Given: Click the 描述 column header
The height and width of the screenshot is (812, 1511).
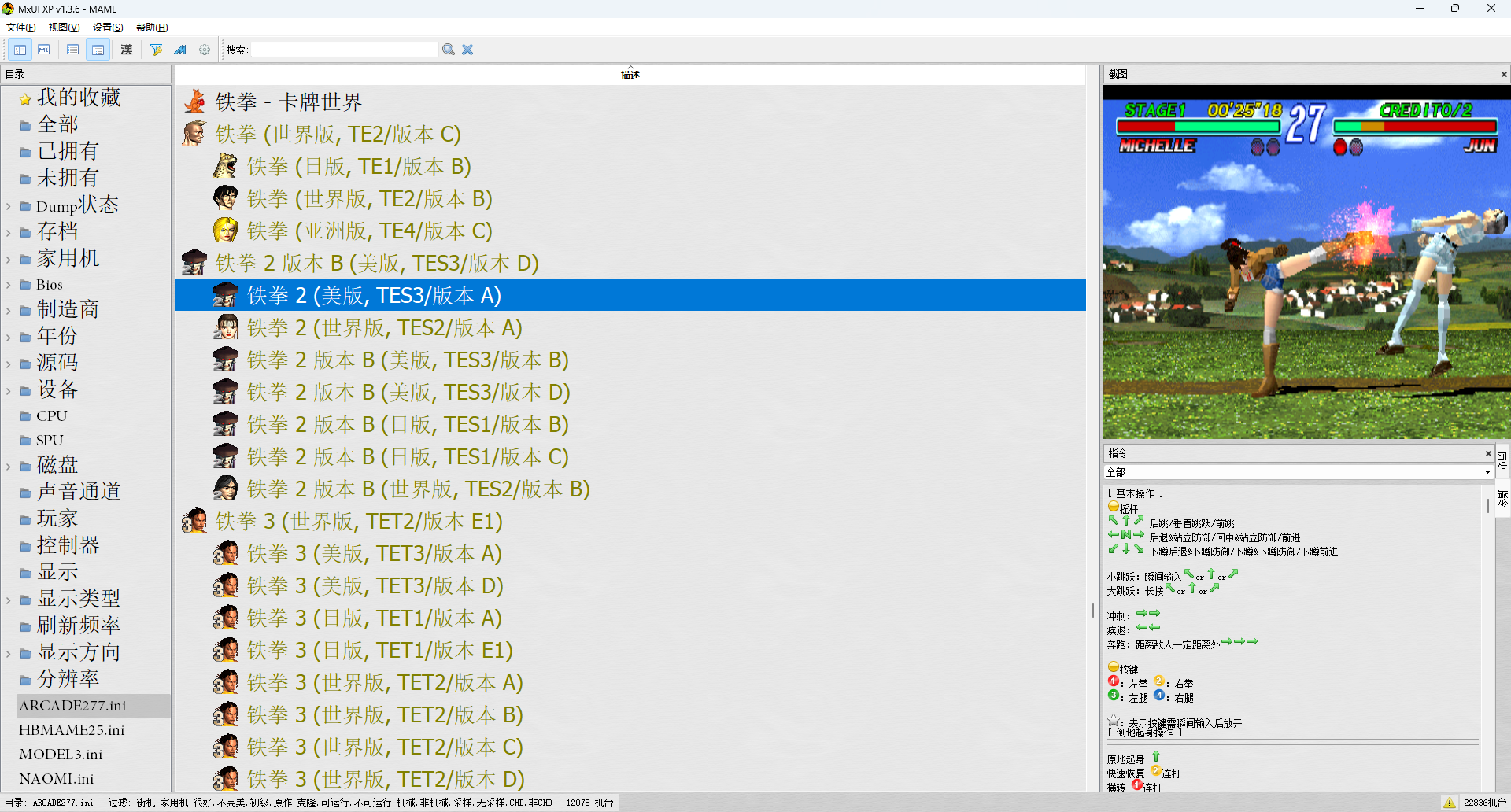Looking at the screenshot, I should click(x=630, y=75).
